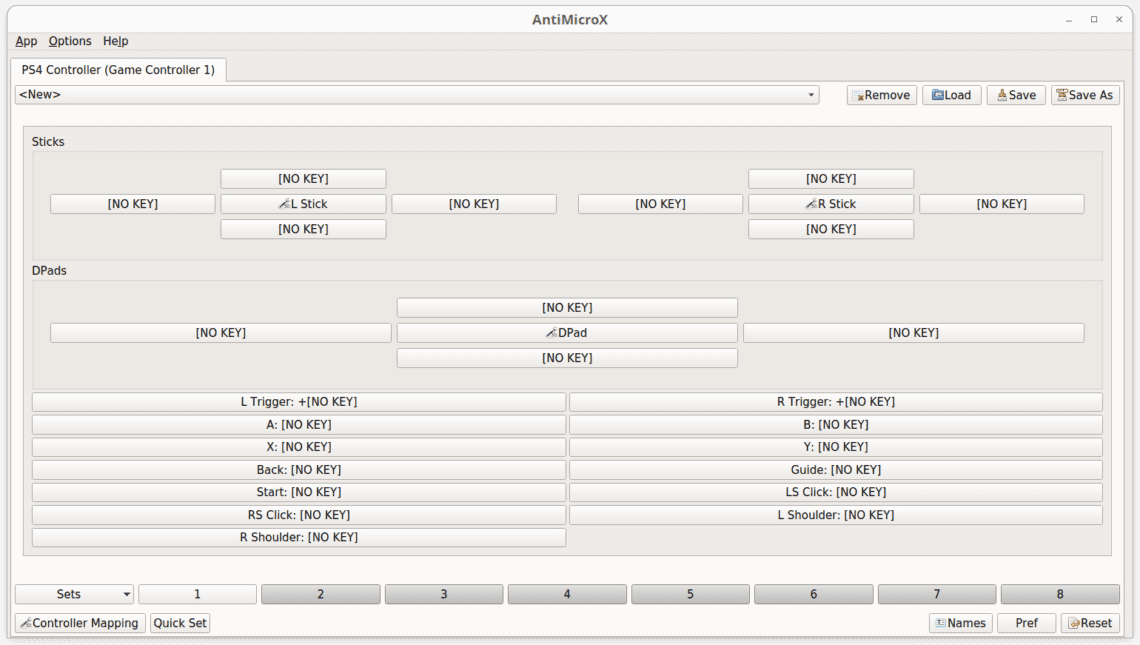Screen dimensions: 1140x645
Task: Activate set 5
Action: pos(690,593)
